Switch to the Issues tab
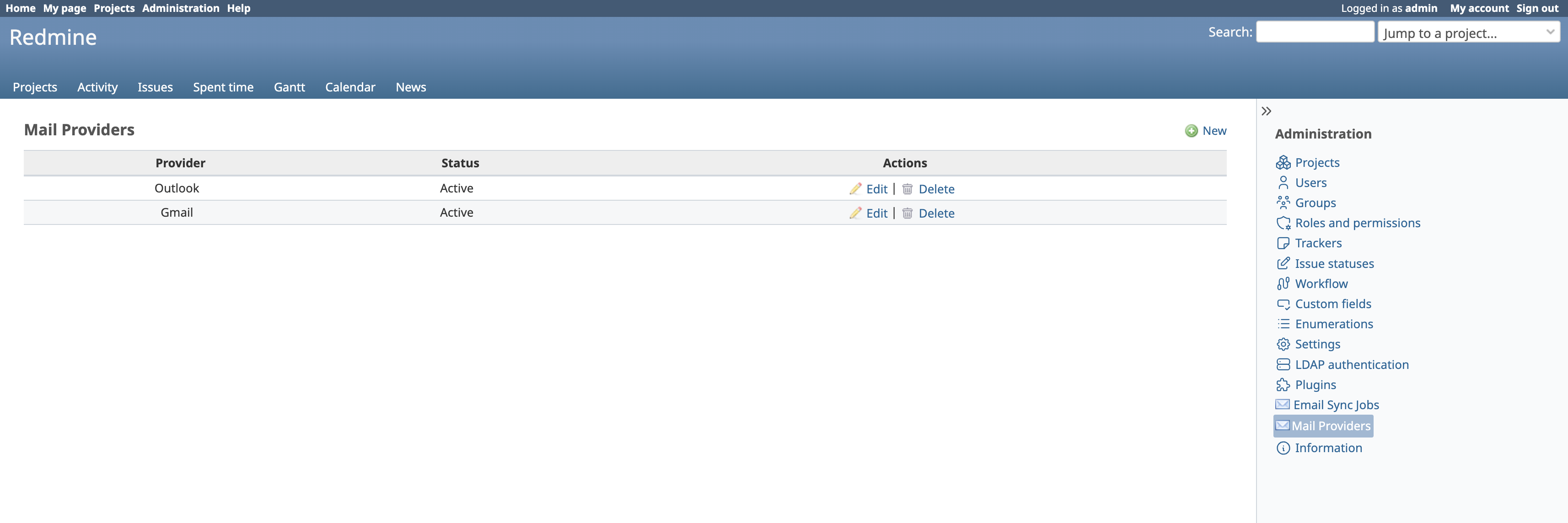 [x=155, y=87]
